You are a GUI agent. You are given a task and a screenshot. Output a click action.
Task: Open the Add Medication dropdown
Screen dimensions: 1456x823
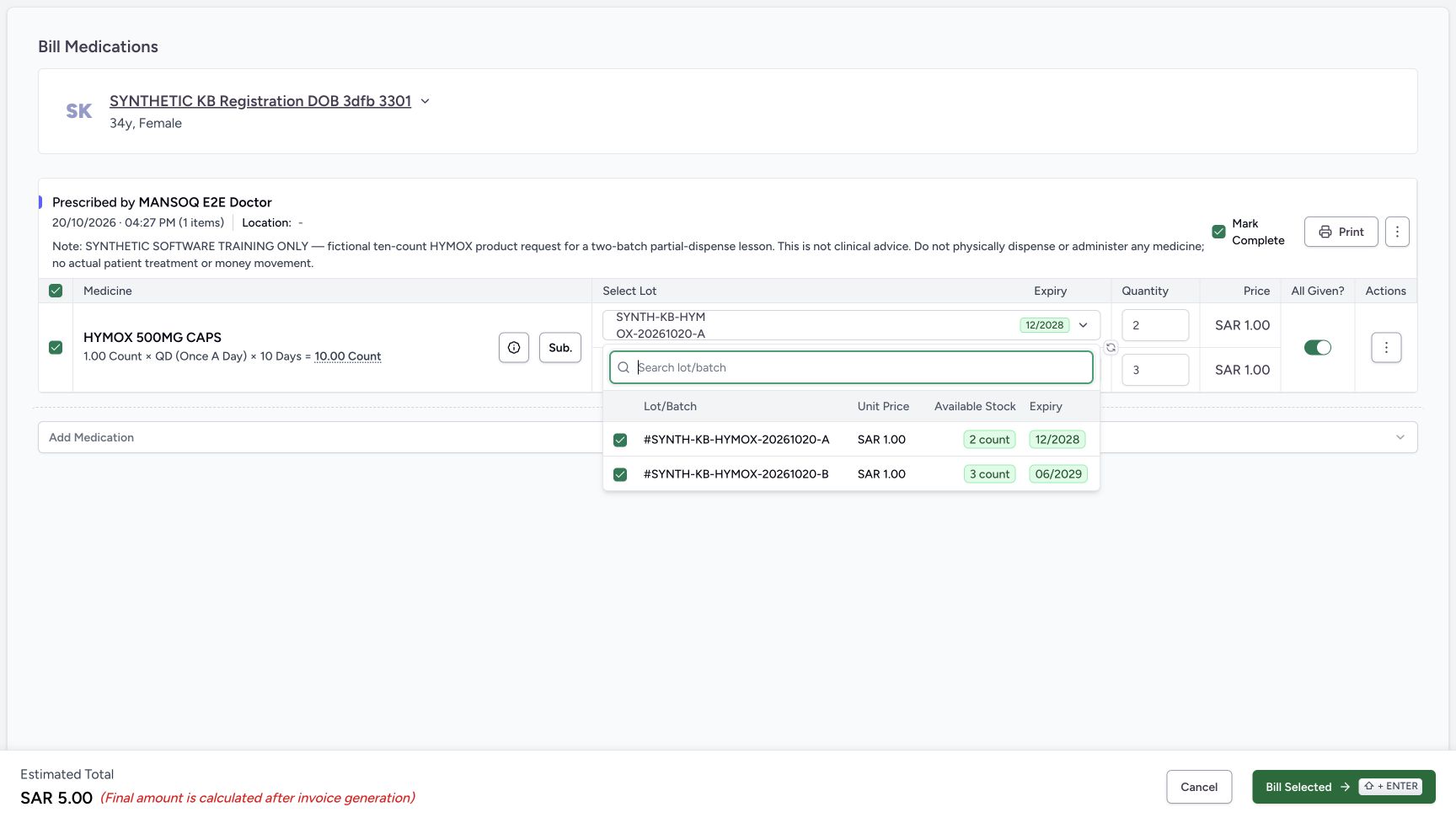coord(728,437)
